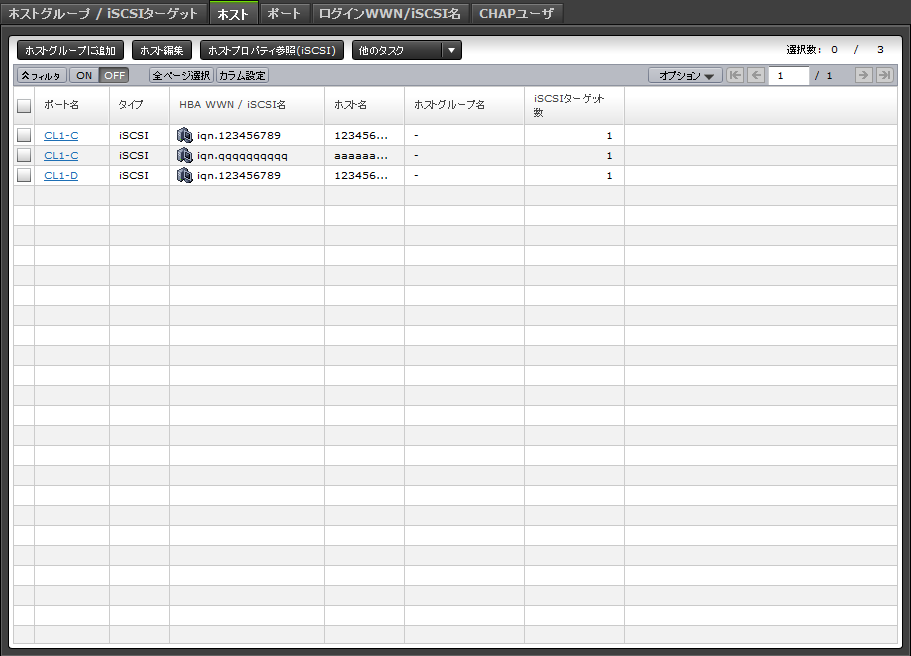Switch to ポート tab
911x656 pixels.
pyautogui.click(x=284, y=13)
